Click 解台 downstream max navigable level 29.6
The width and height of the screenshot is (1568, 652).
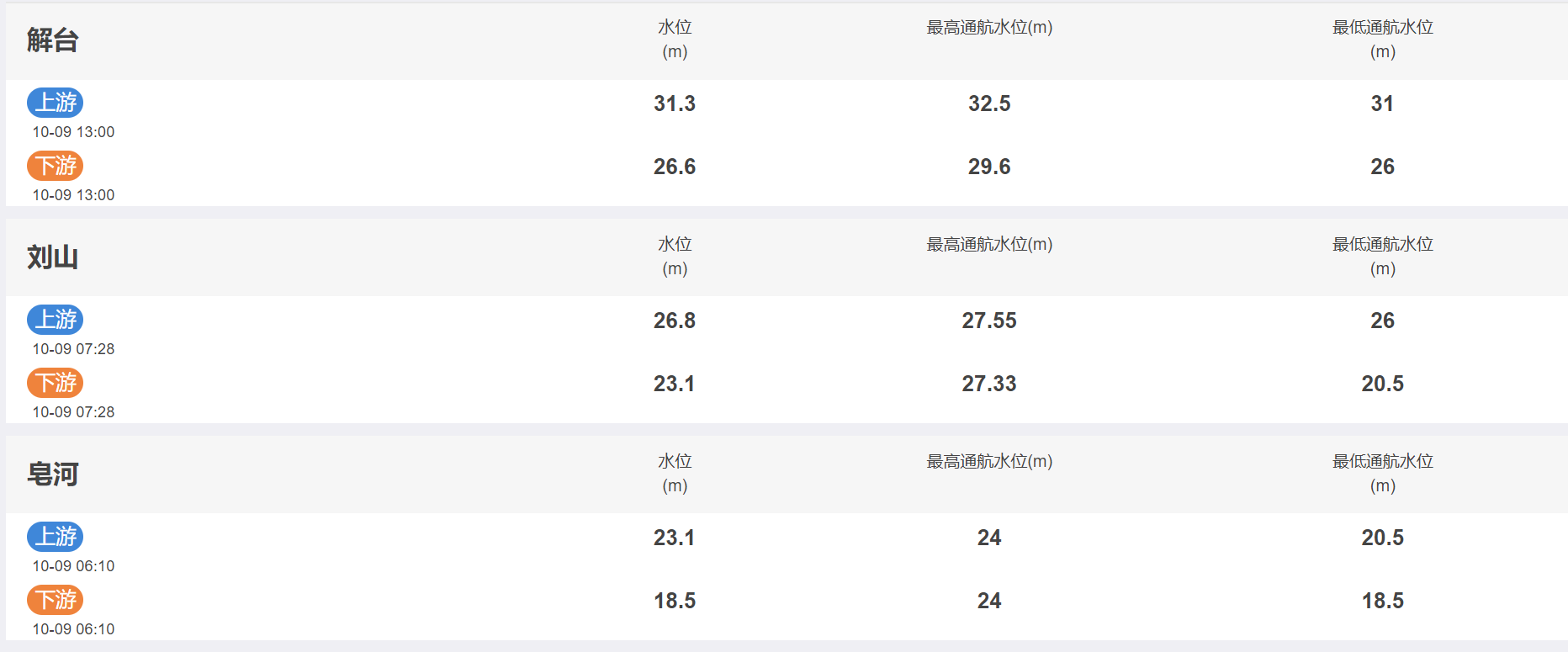989,167
